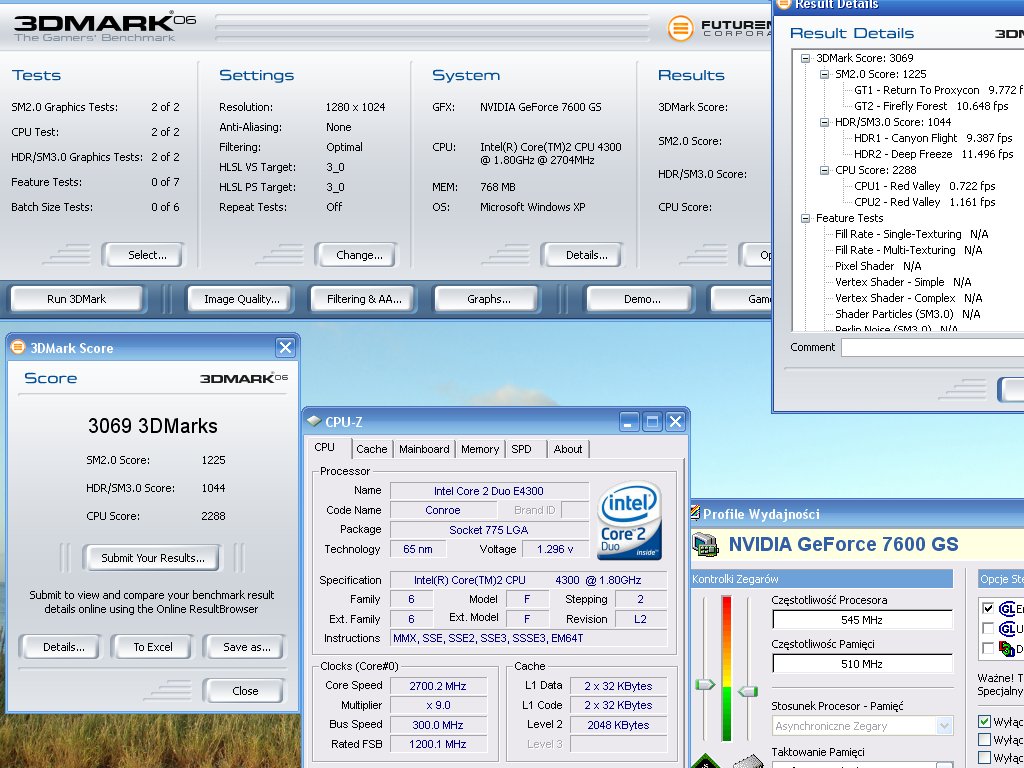Click the 3DMark Score window title icon

(x=18, y=347)
